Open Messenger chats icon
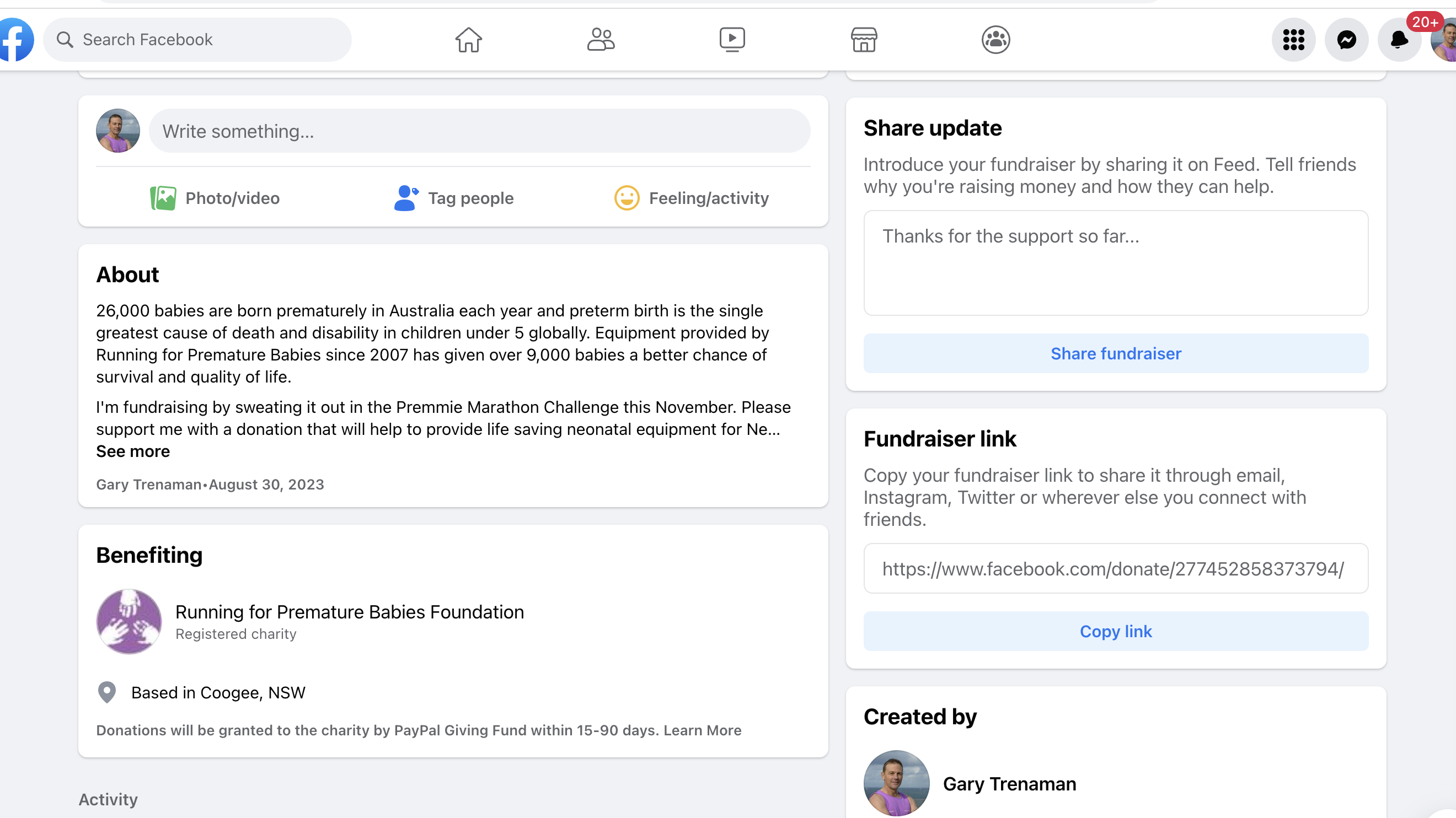This screenshot has height=818, width=1456. pos(1346,40)
